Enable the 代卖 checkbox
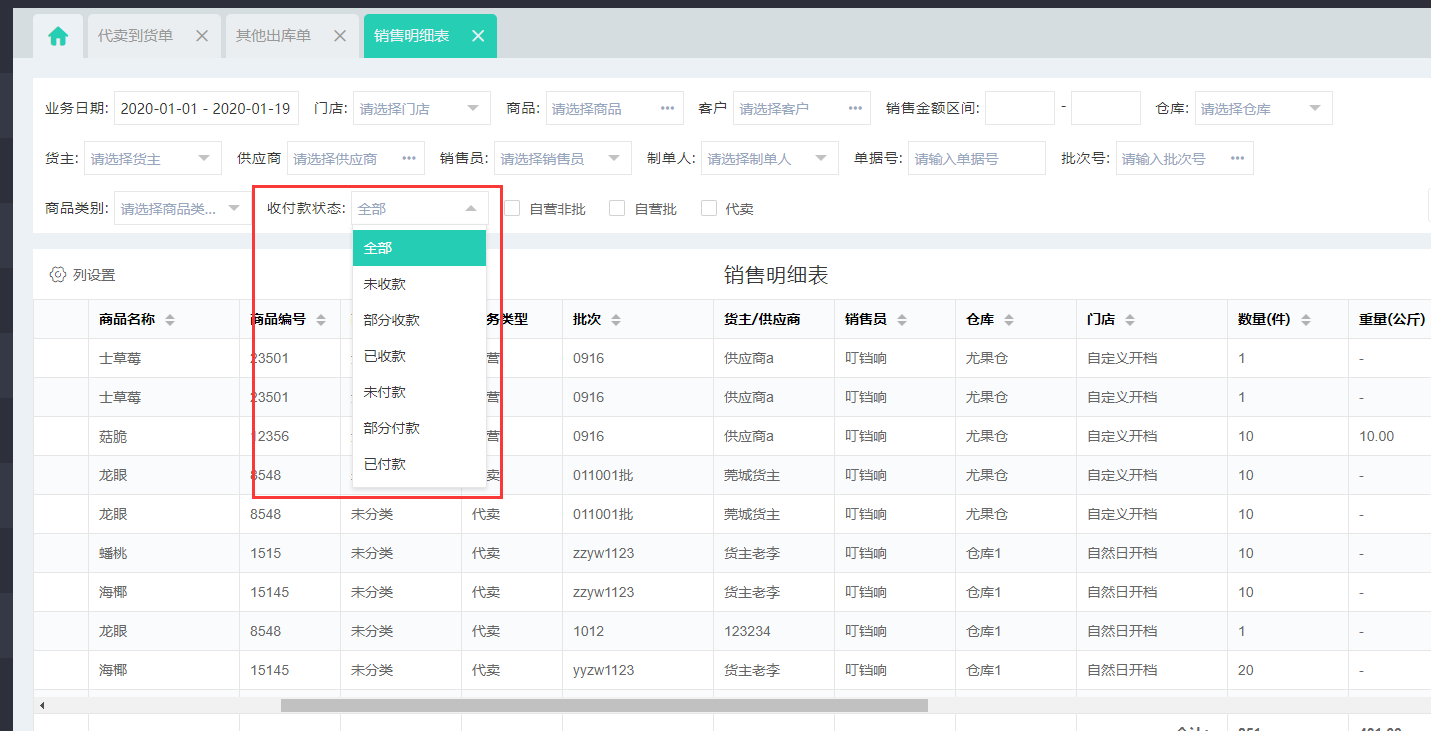 [709, 208]
